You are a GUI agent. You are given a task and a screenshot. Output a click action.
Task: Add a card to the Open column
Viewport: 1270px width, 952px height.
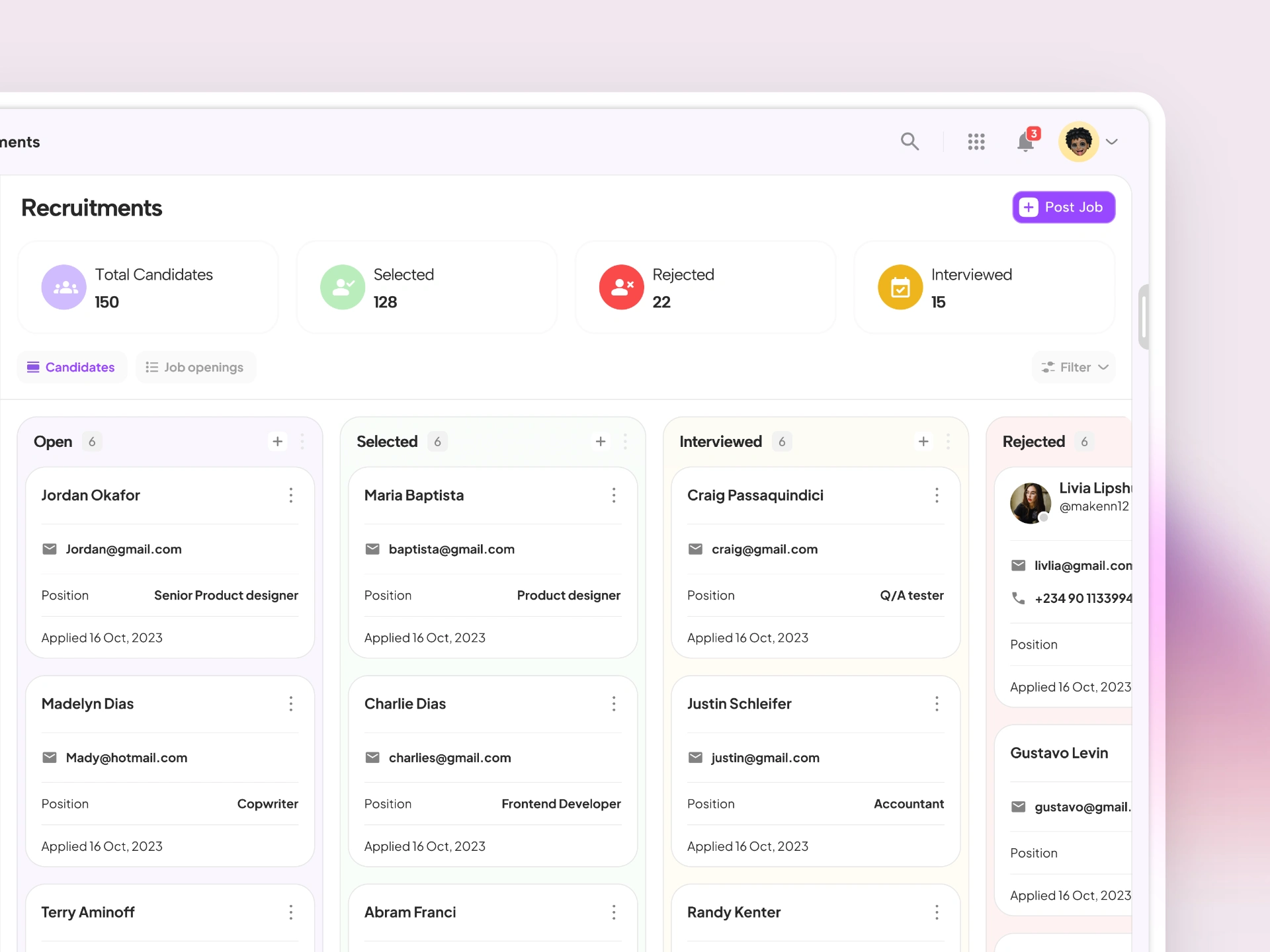click(278, 442)
